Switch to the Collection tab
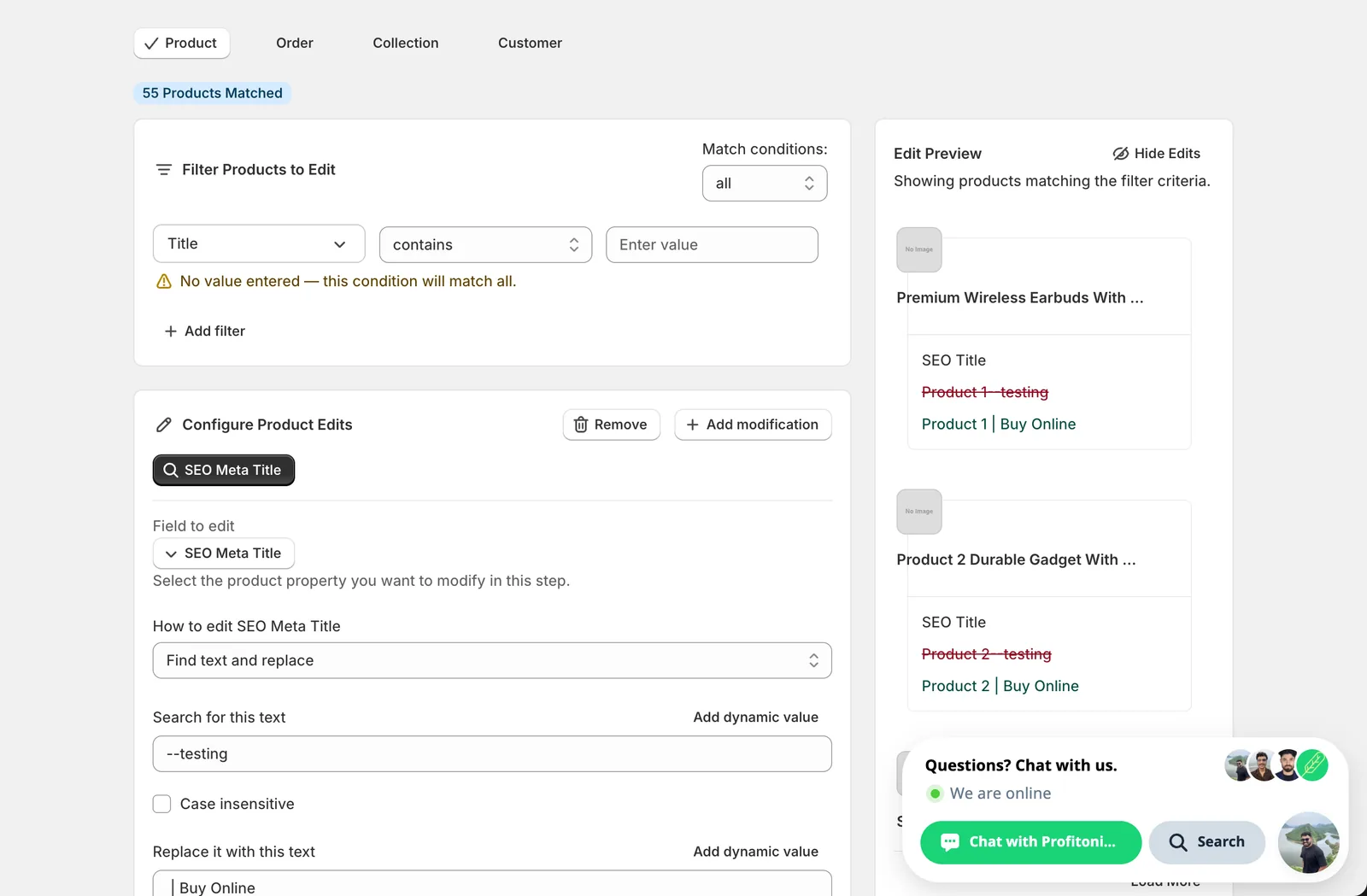 [406, 43]
